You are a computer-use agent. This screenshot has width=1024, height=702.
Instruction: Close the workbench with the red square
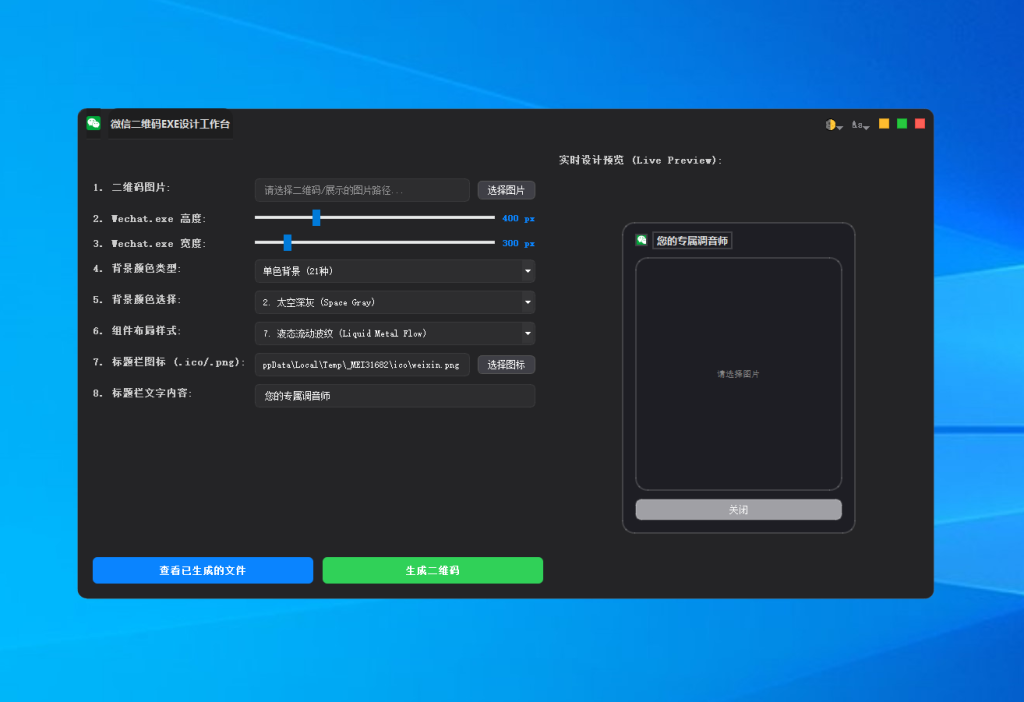tap(920, 123)
